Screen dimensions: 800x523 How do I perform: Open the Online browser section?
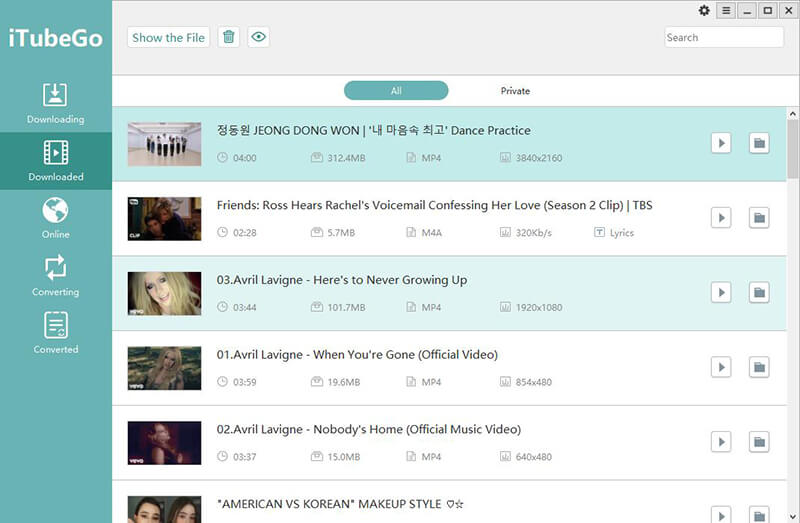click(x=56, y=218)
